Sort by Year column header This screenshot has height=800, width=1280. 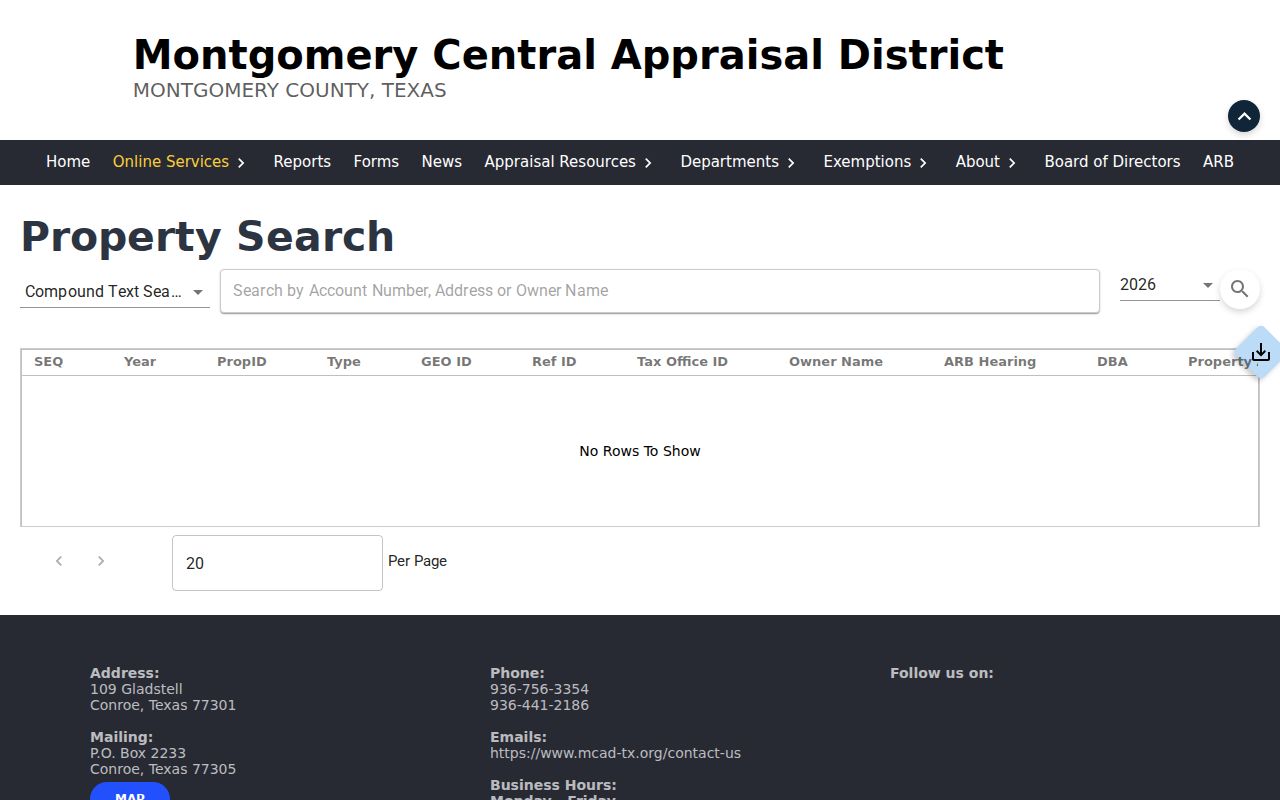[140, 362]
